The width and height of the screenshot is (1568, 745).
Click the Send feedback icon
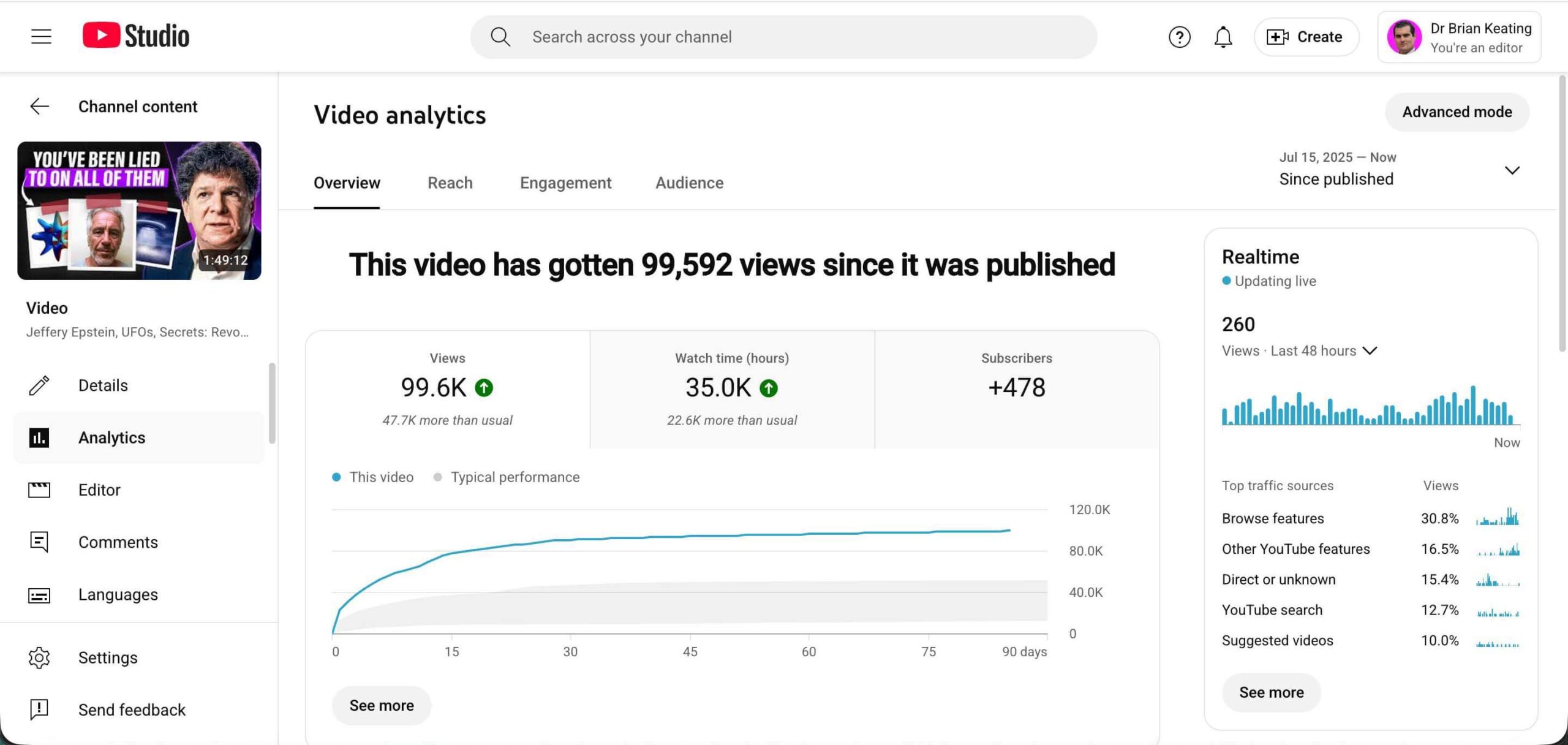point(40,709)
